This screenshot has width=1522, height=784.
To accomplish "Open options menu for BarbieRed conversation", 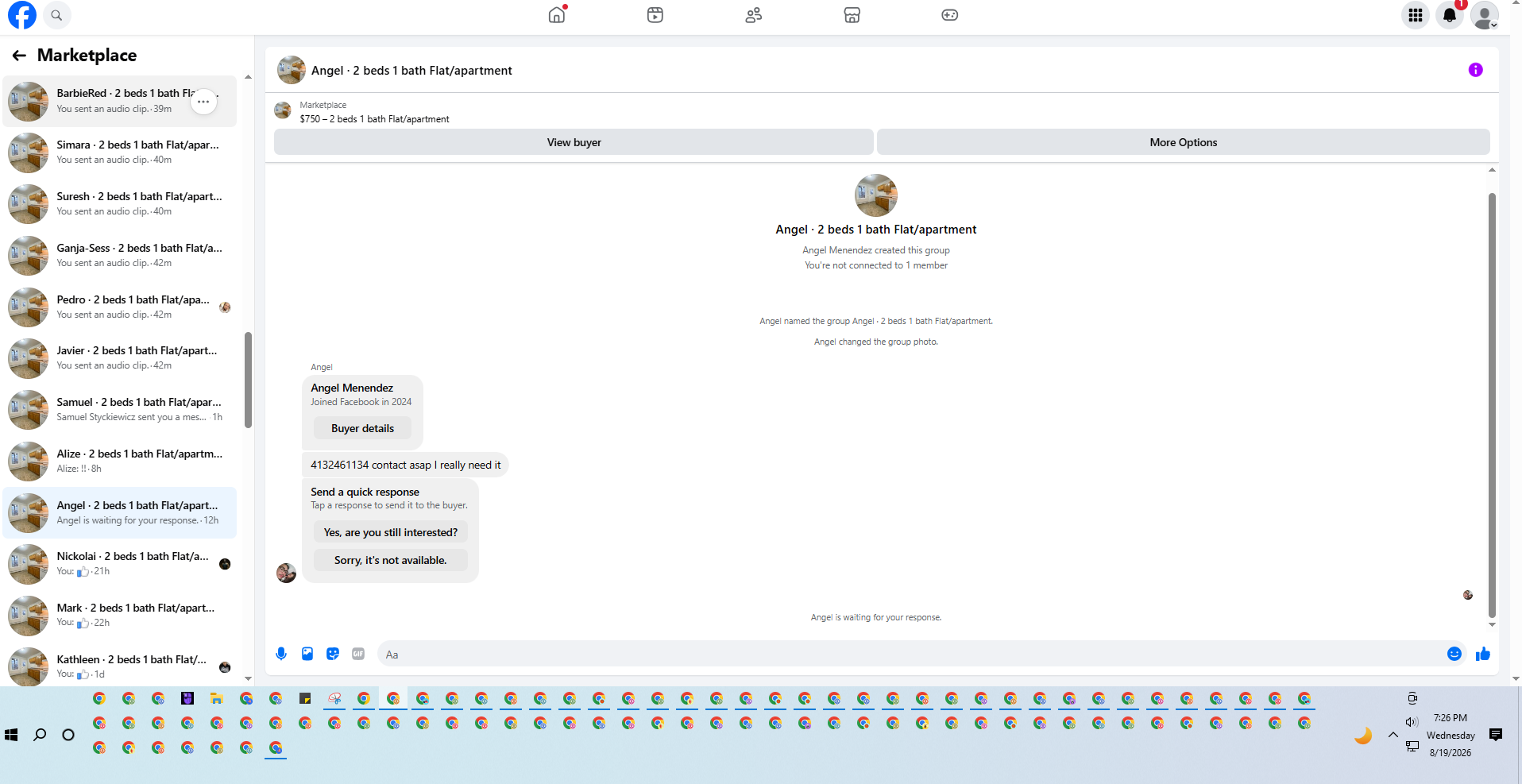I will pyautogui.click(x=204, y=102).
